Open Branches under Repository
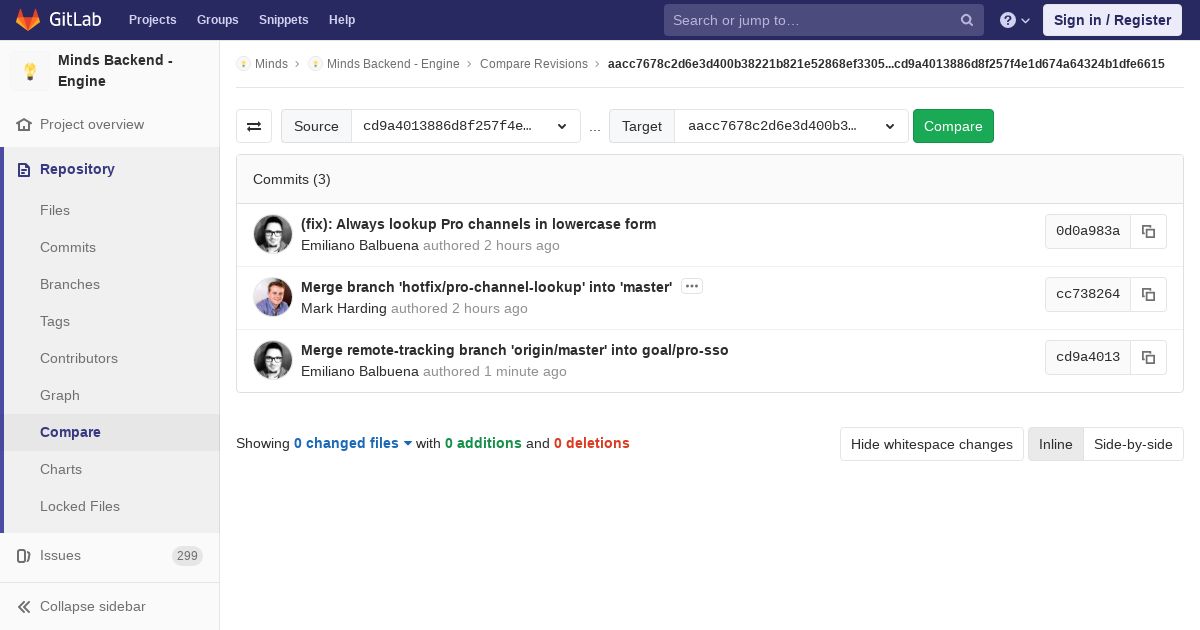Screen dimensions: 1200x630 pyautogui.click(x=70, y=284)
